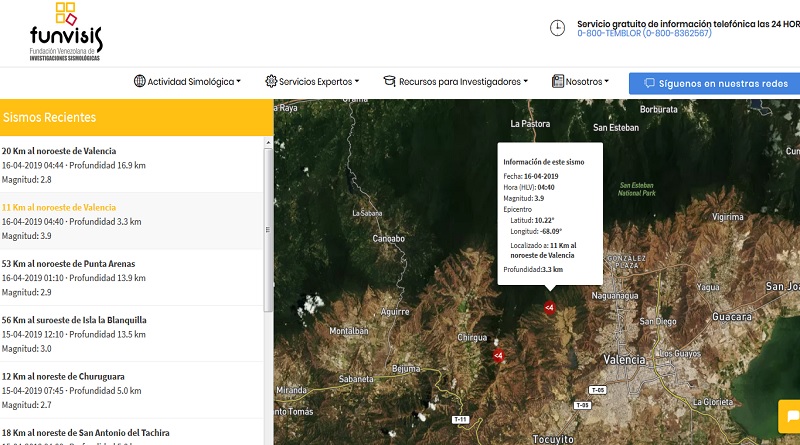800x445 pixels.
Task: Open the Actividad Sismológica dropdown menu
Action: [x=187, y=81]
